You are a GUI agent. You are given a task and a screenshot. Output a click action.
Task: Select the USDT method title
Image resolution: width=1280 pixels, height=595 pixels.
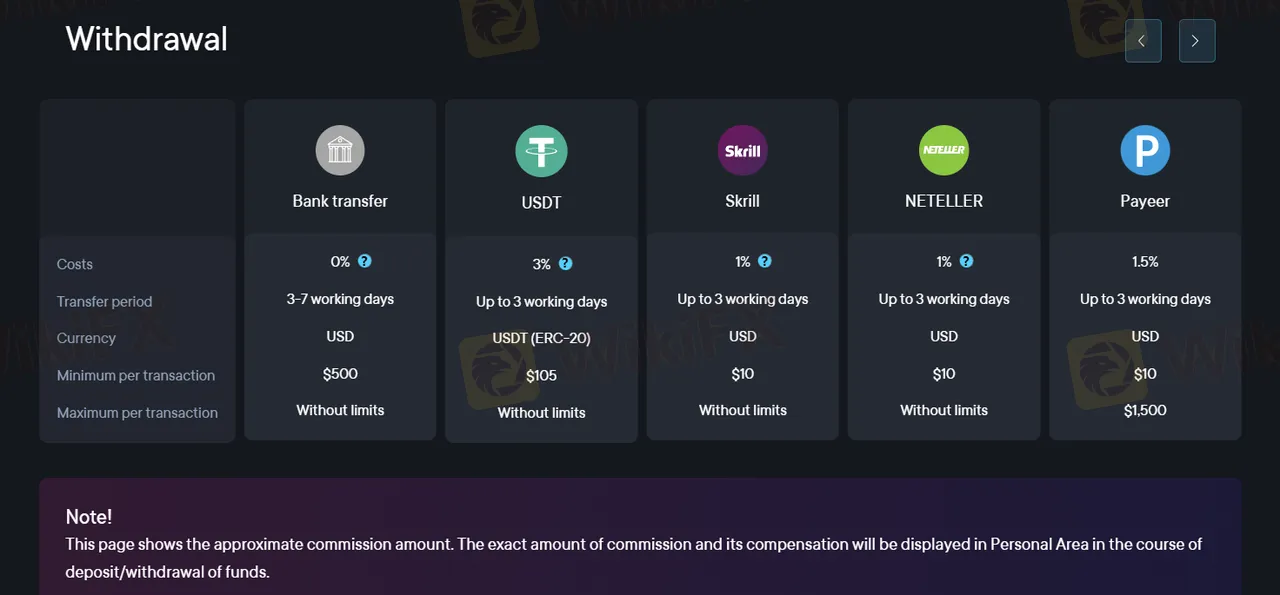click(541, 203)
